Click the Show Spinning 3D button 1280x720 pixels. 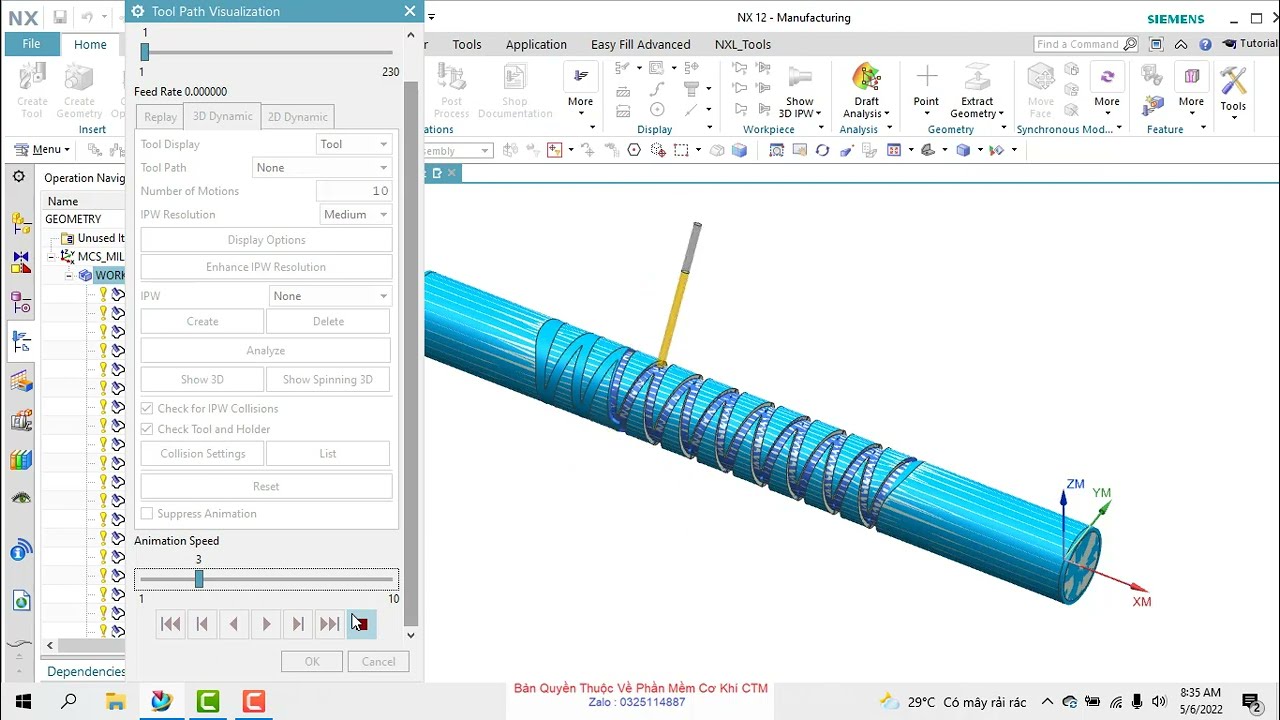click(328, 380)
